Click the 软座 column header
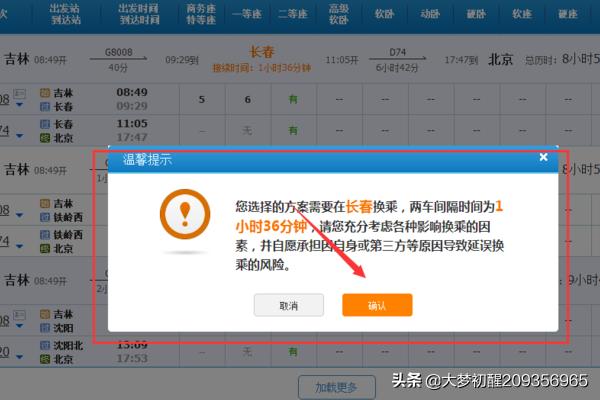The height and width of the screenshot is (400, 600). [522, 14]
